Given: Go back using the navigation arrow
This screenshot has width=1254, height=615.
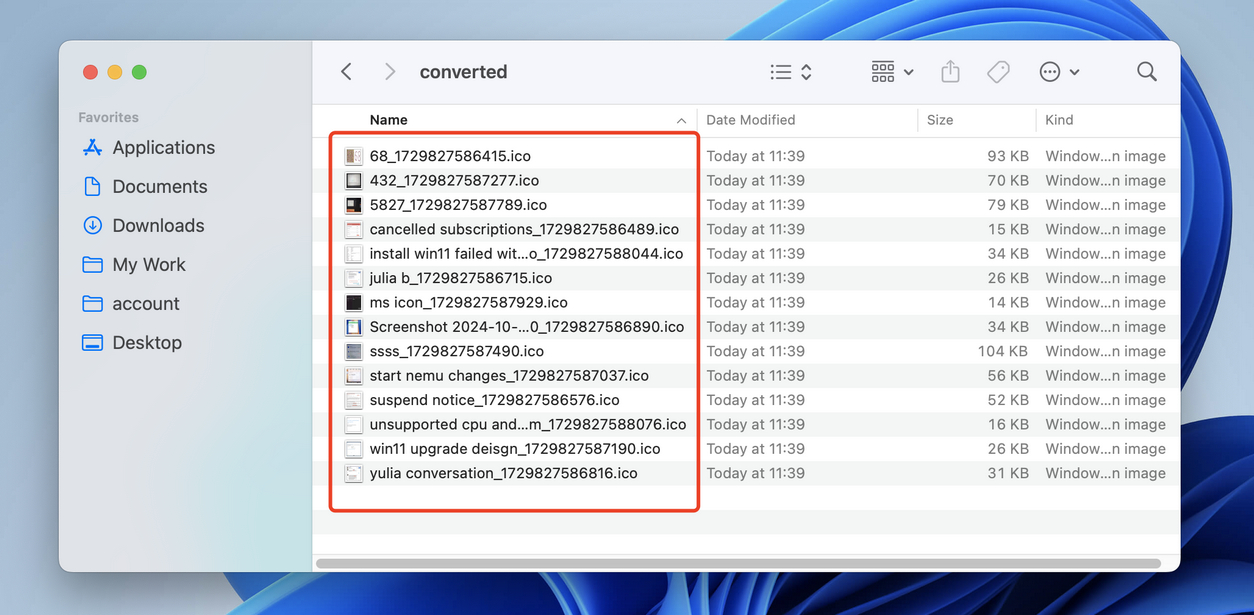Looking at the screenshot, I should click(x=345, y=71).
